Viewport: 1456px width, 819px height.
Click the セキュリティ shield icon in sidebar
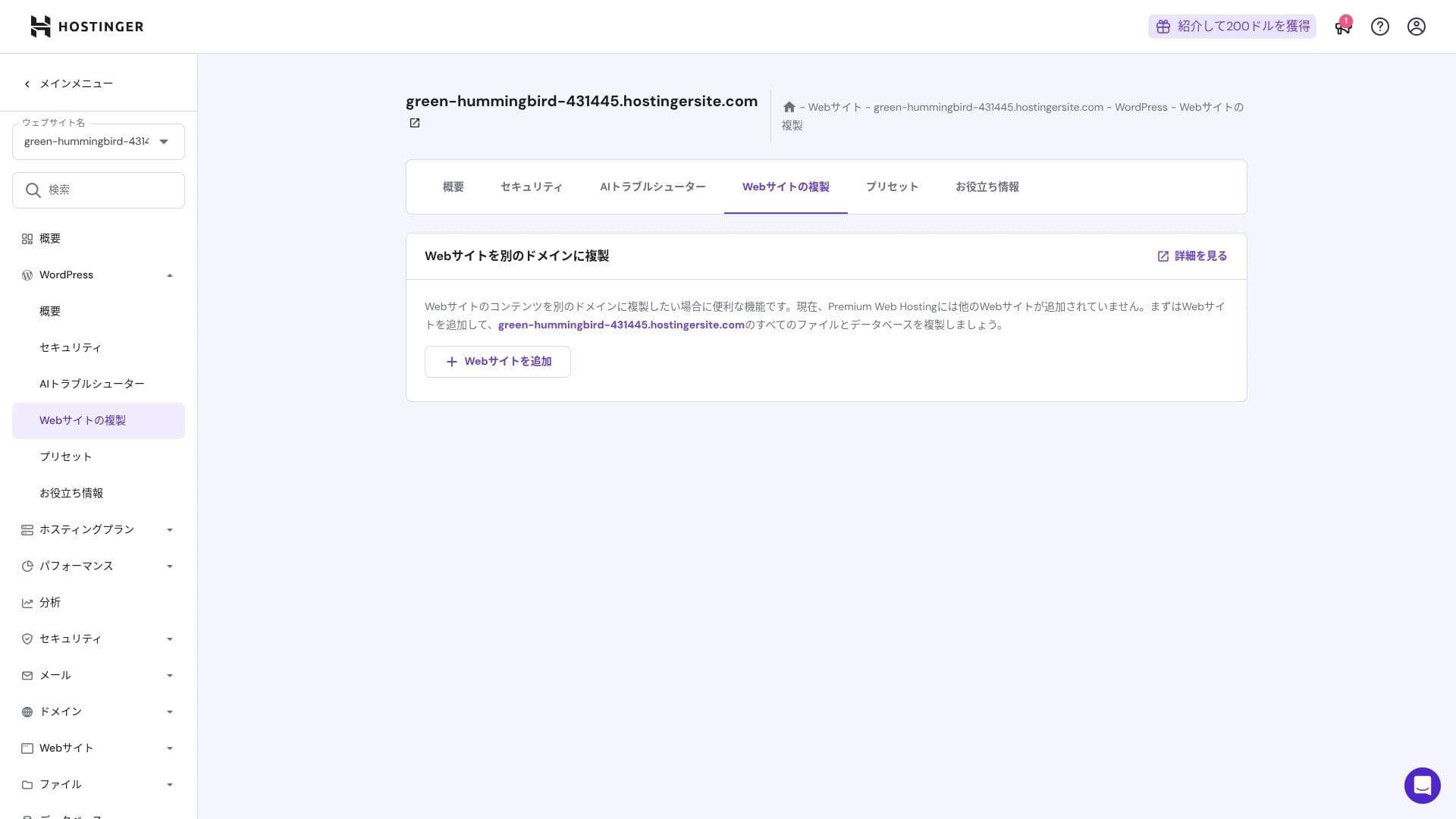point(27,639)
